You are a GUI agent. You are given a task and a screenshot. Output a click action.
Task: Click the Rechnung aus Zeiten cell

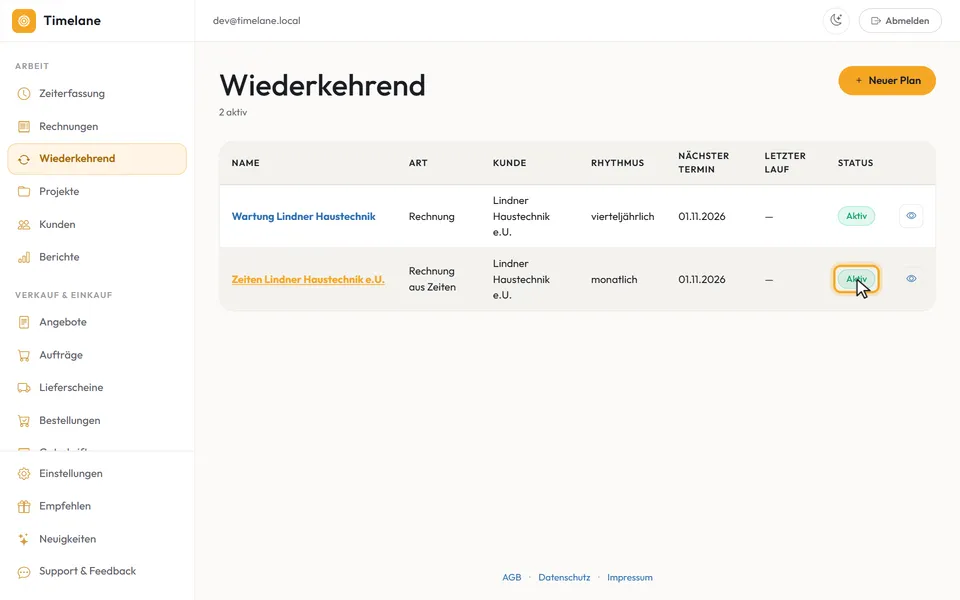(432, 279)
